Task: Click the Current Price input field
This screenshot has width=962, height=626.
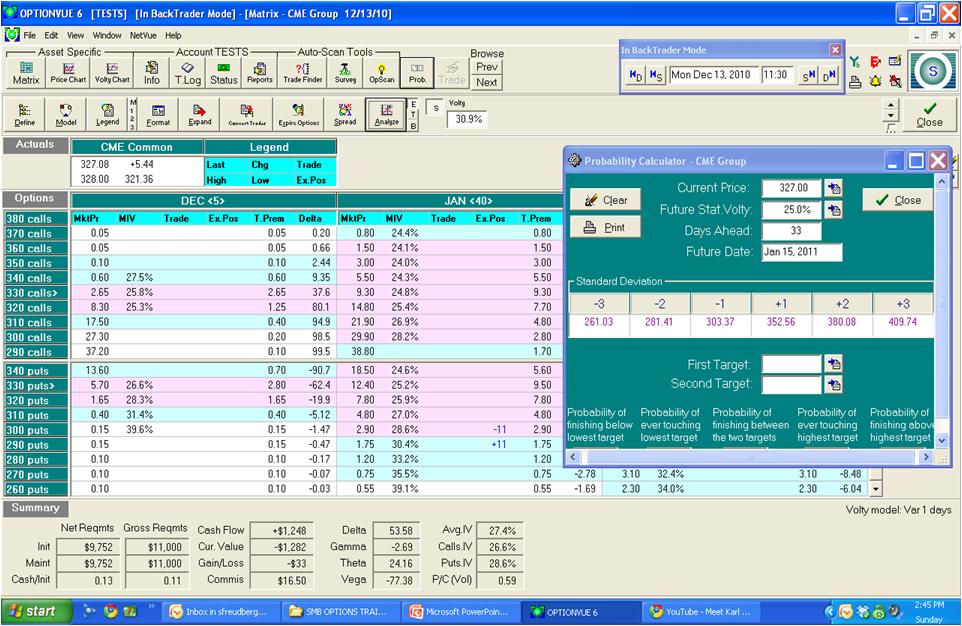Action: tap(792, 188)
